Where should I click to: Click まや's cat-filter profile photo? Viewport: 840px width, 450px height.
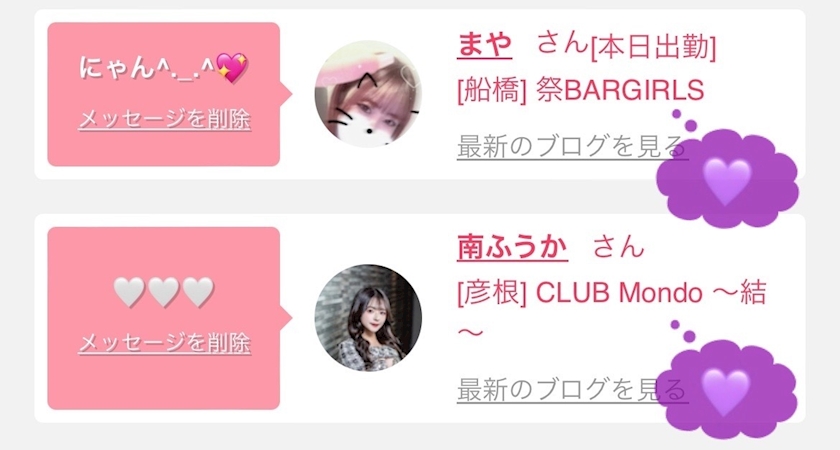(368, 94)
